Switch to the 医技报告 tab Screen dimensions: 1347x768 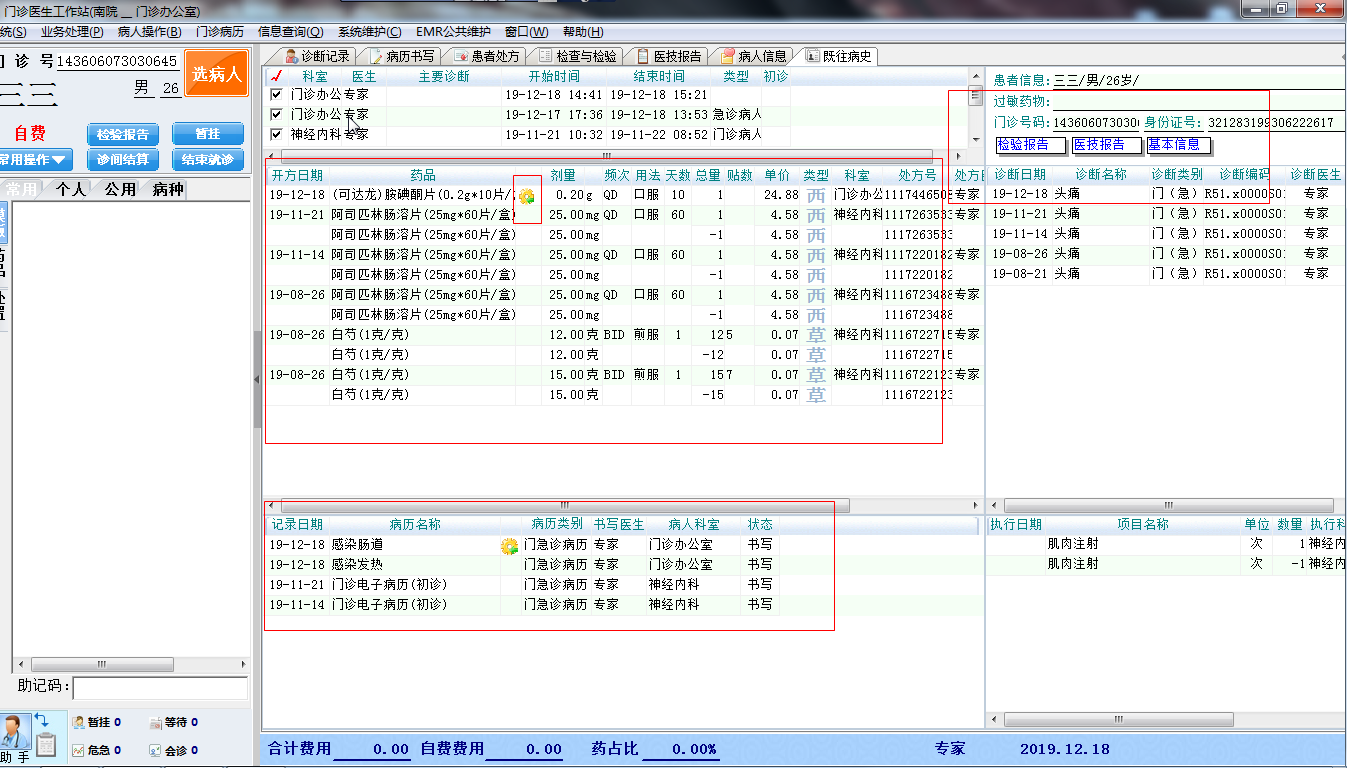tap(669, 56)
